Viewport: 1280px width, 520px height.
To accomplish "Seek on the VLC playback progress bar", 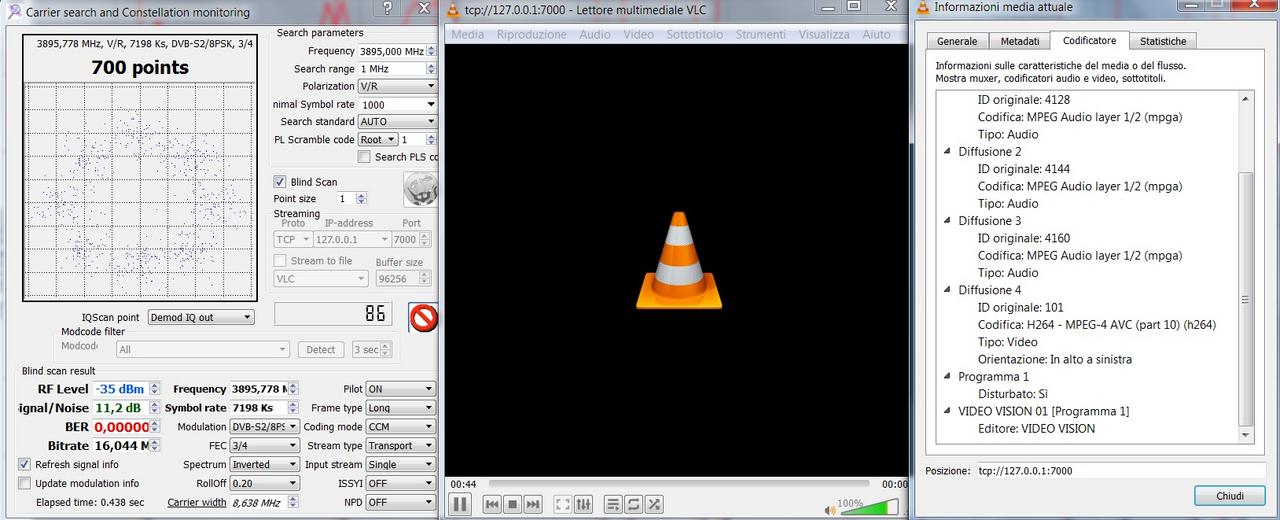I will pyautogui.click(x=680, y=484).
